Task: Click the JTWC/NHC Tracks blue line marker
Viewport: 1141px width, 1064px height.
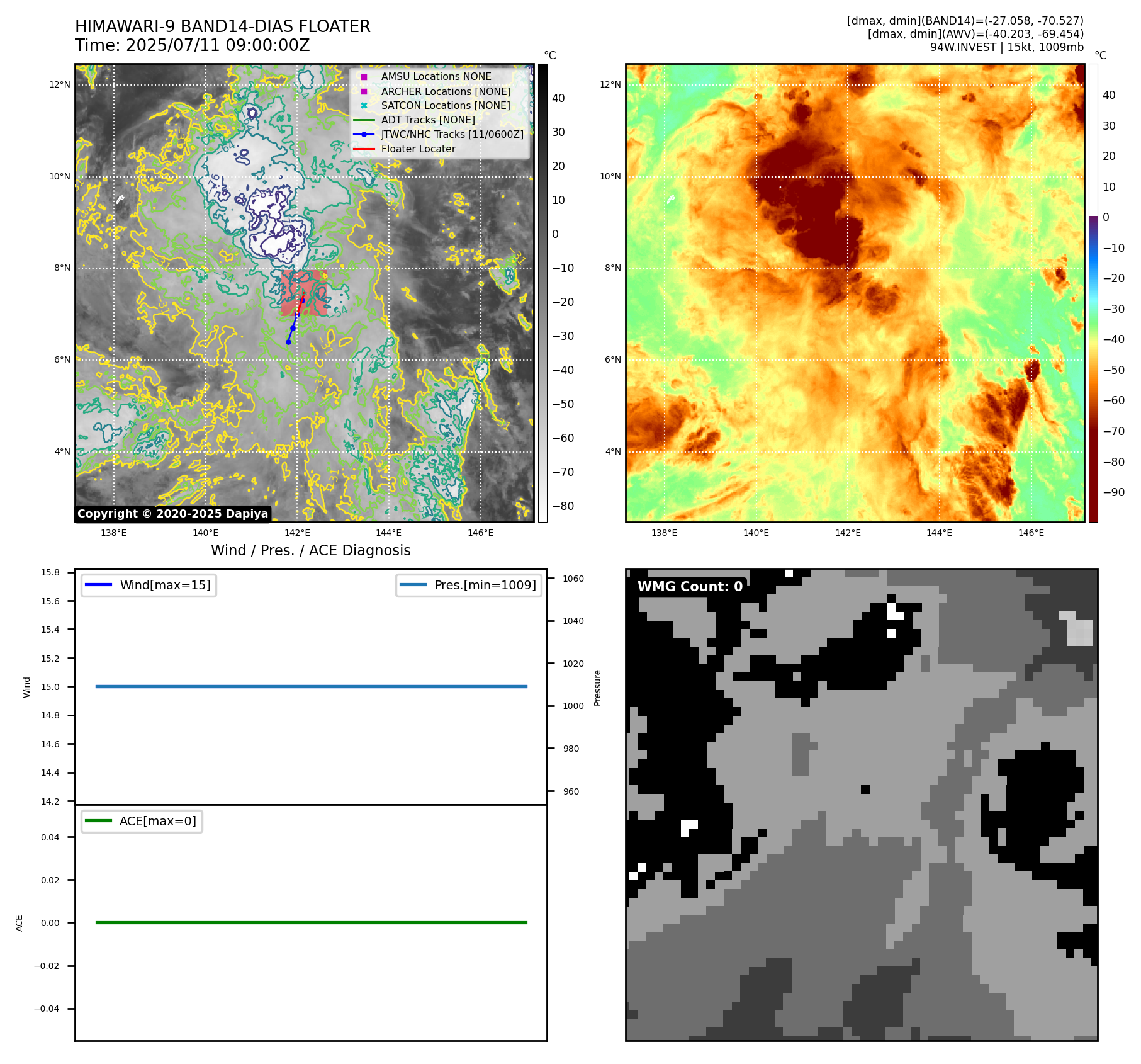Action: (364, 134)
